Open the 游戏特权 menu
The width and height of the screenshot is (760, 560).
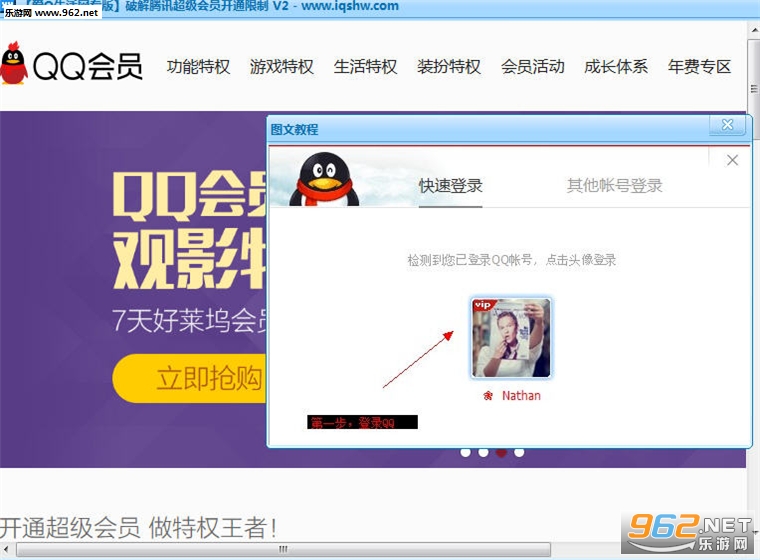[x=282, y=66]
